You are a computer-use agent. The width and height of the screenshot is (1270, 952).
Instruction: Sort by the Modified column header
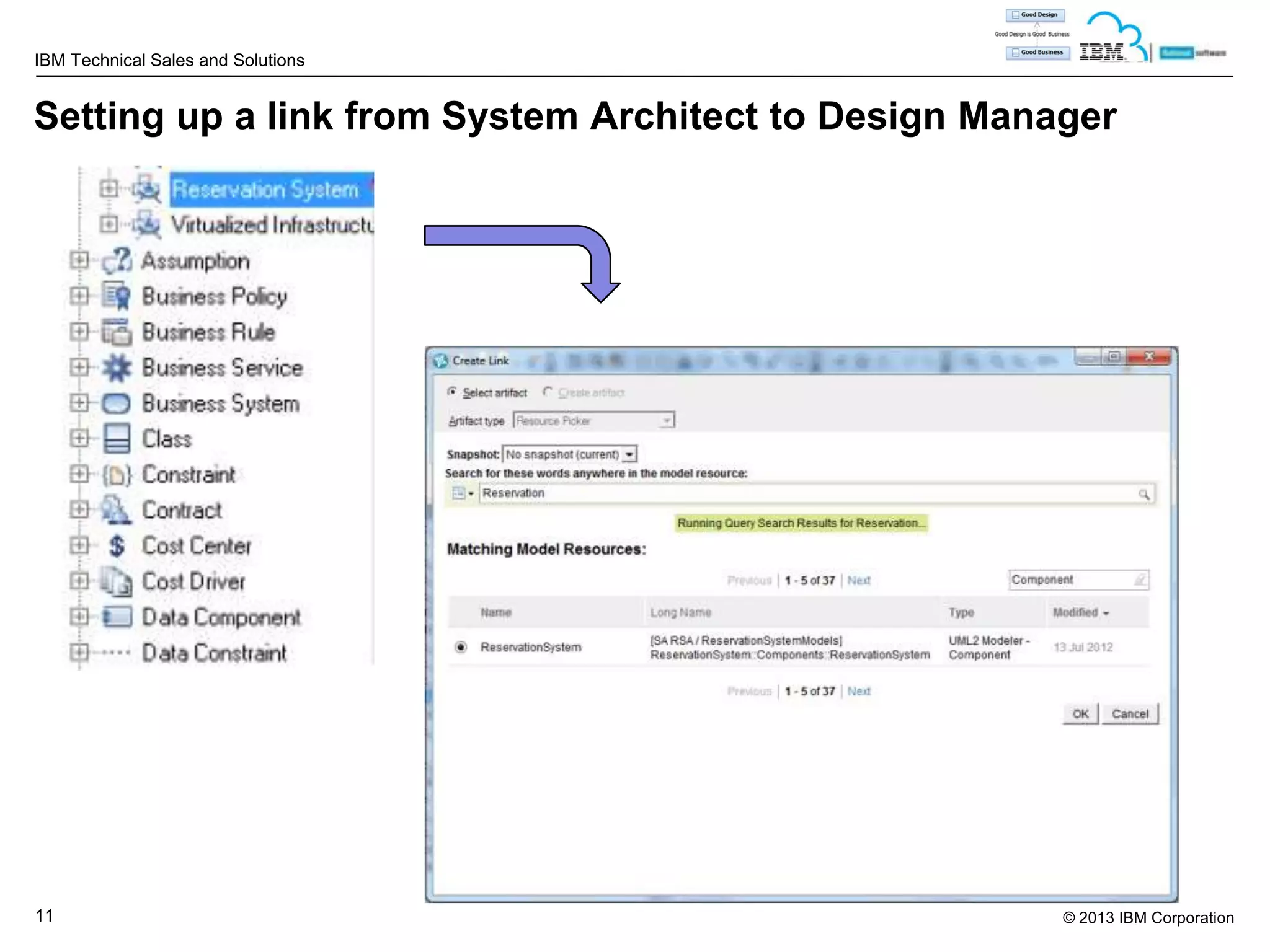pos(1080,612)
